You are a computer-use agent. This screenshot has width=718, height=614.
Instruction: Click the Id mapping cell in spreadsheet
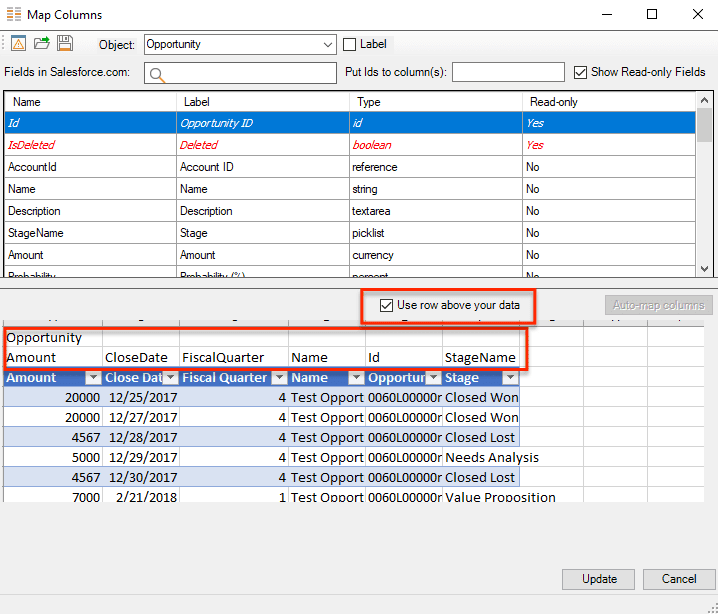click(x=404, y=357)
